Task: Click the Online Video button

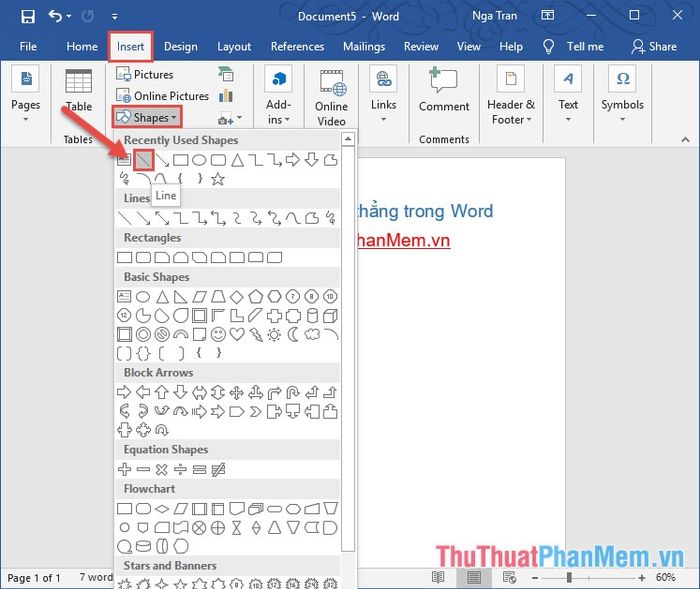Action: tap(331, 97)
